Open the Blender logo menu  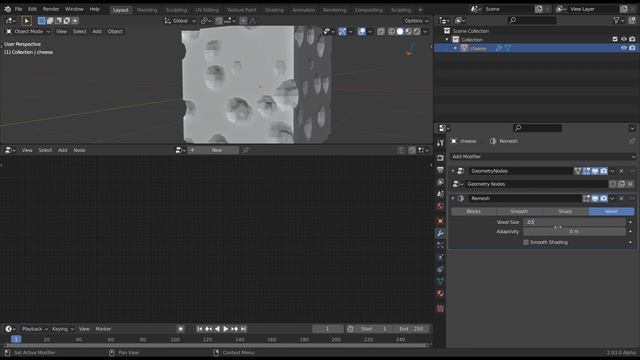[7, 9]
